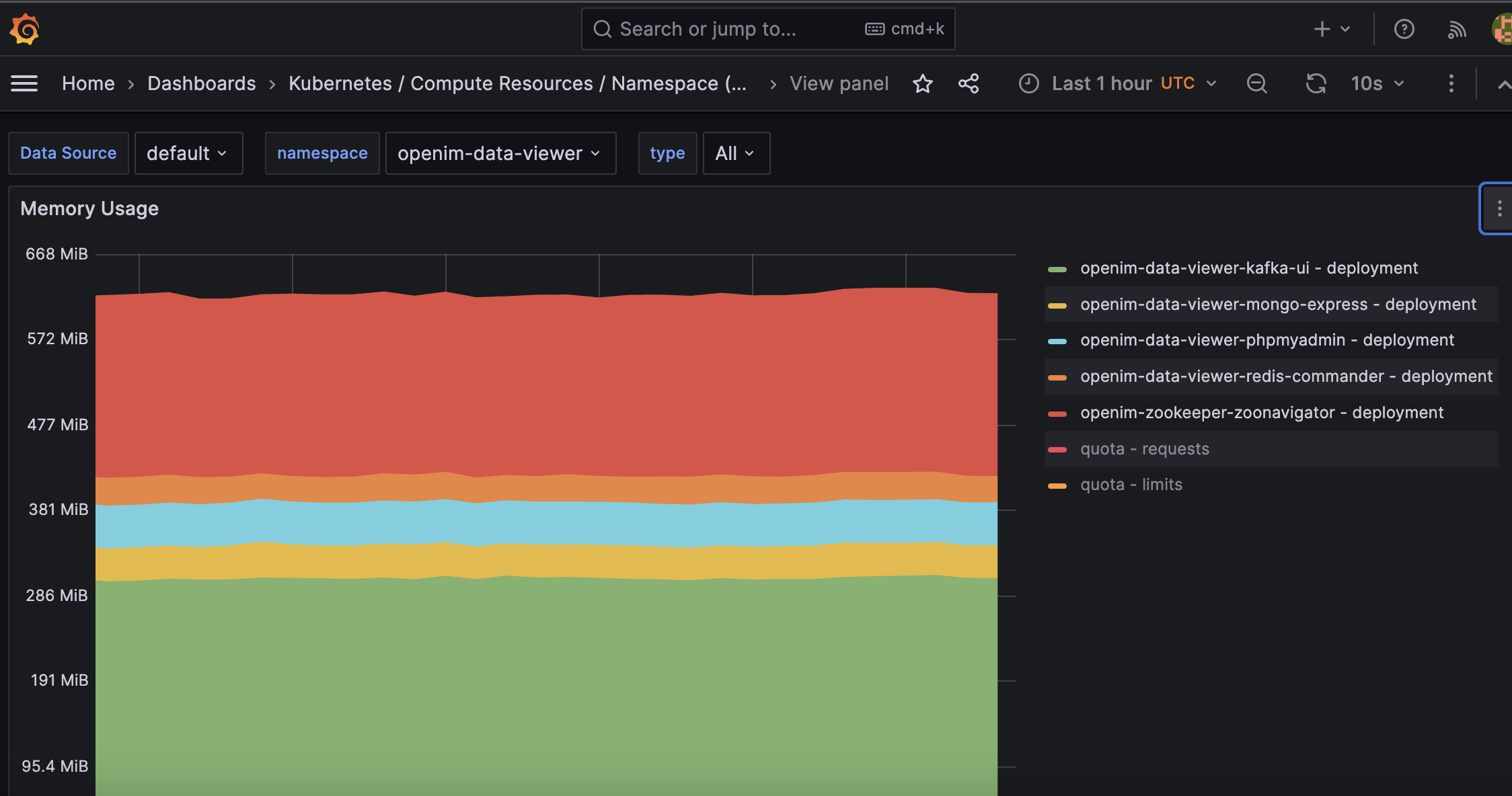Viewport: 1512px width, 796px height.
Task: Toggle kafka-ui deployment series in legend
Action: 1248,268
